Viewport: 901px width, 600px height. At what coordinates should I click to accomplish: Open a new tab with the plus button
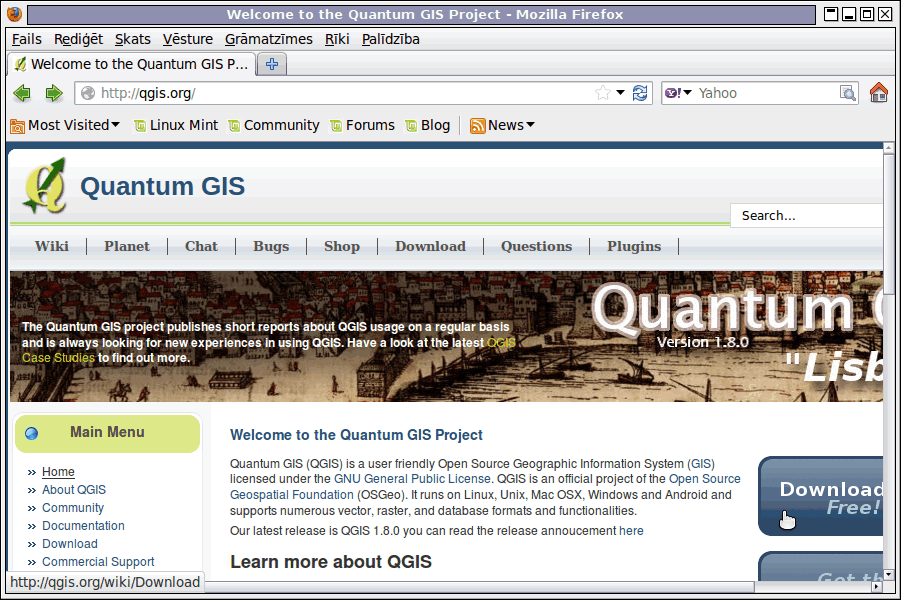(x=272, y=64)
